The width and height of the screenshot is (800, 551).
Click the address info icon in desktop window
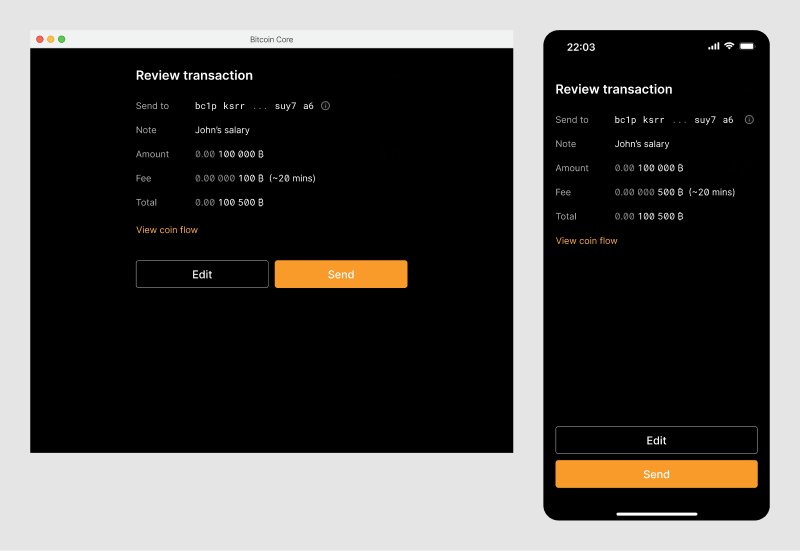click(326, 106)
